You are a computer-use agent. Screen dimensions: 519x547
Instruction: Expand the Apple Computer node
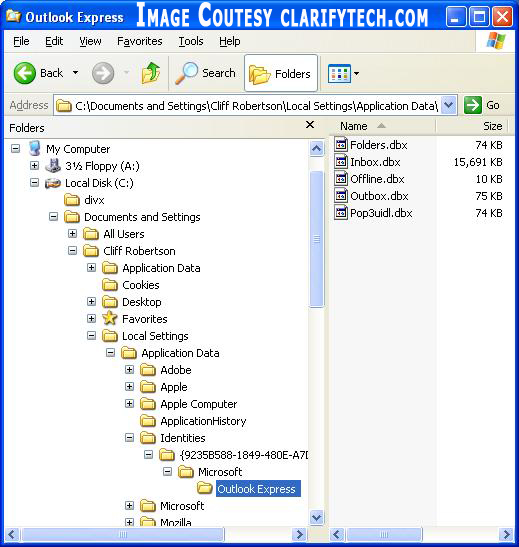129,404
